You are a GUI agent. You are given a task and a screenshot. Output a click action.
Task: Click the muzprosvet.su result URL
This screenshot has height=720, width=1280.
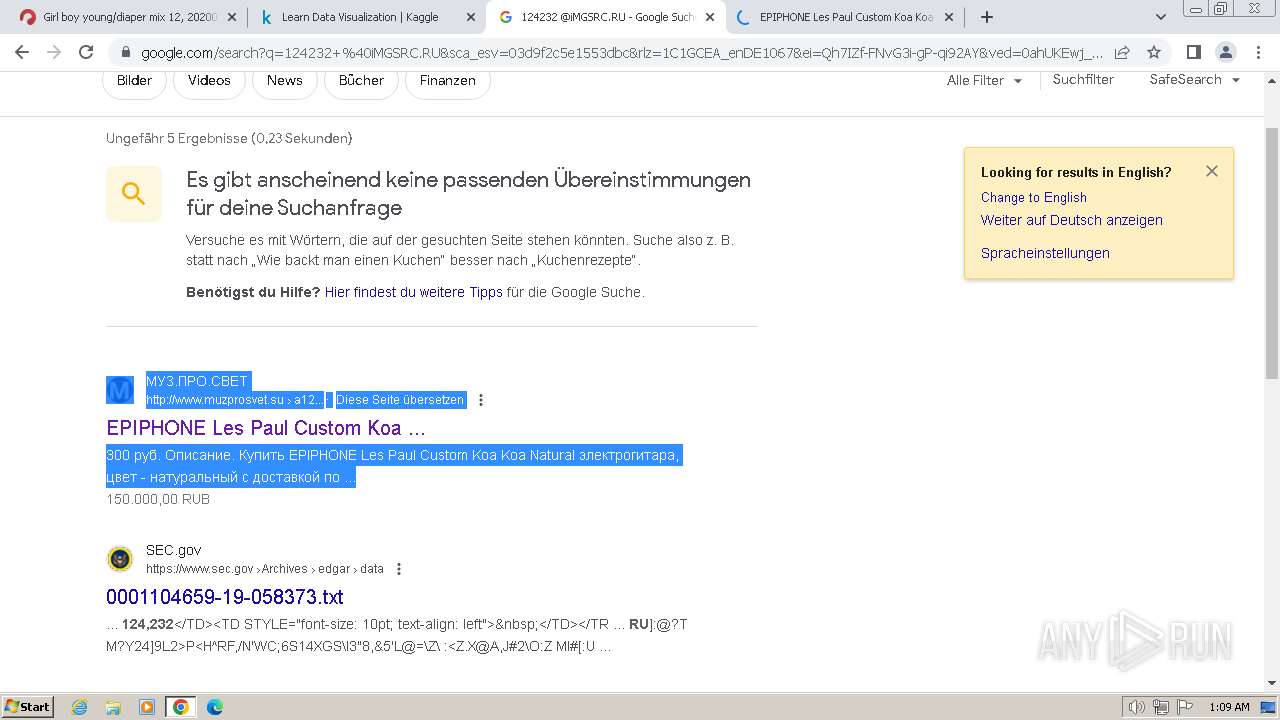pos(234,400)
